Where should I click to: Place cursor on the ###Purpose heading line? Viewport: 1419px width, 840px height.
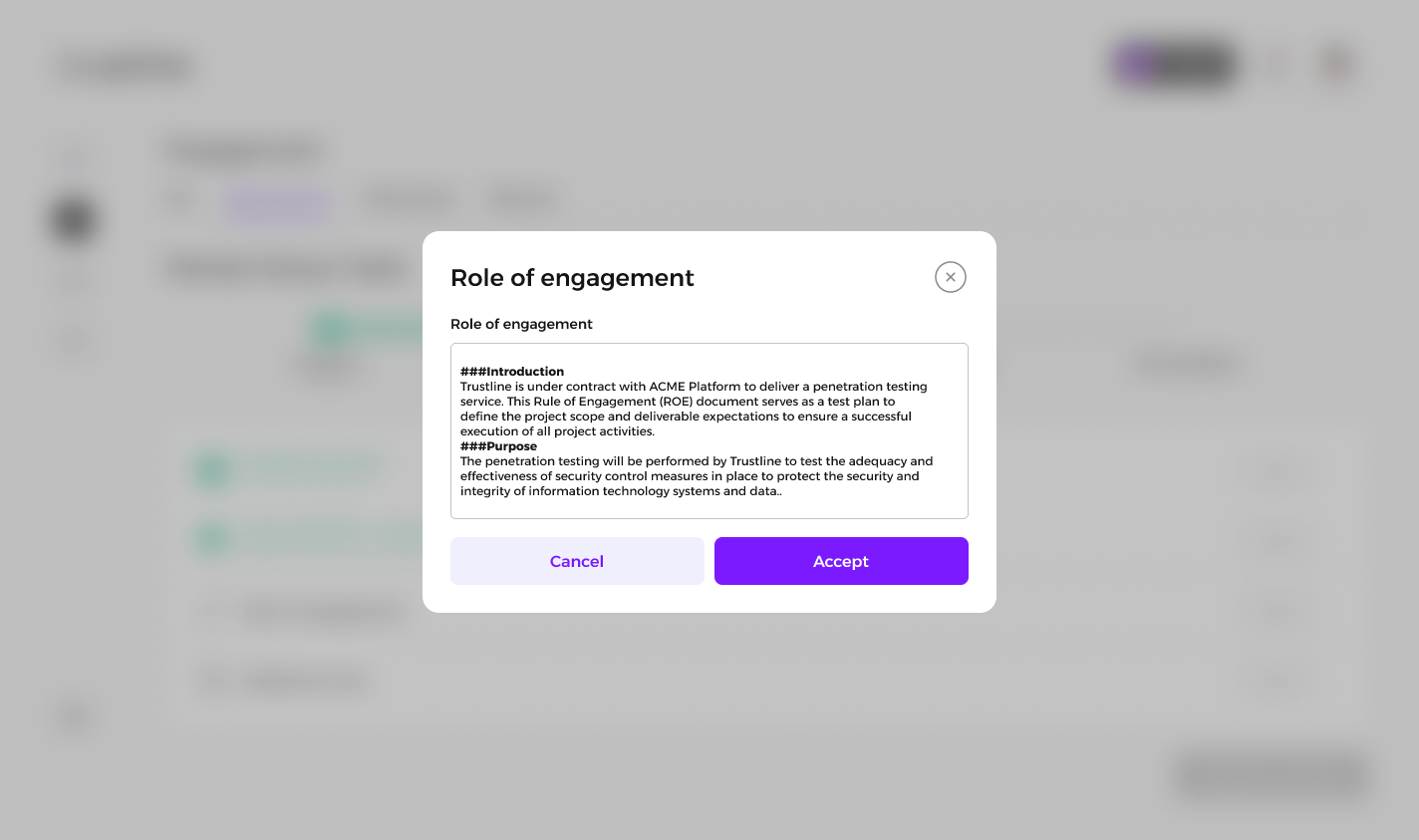tap(499, 446)
